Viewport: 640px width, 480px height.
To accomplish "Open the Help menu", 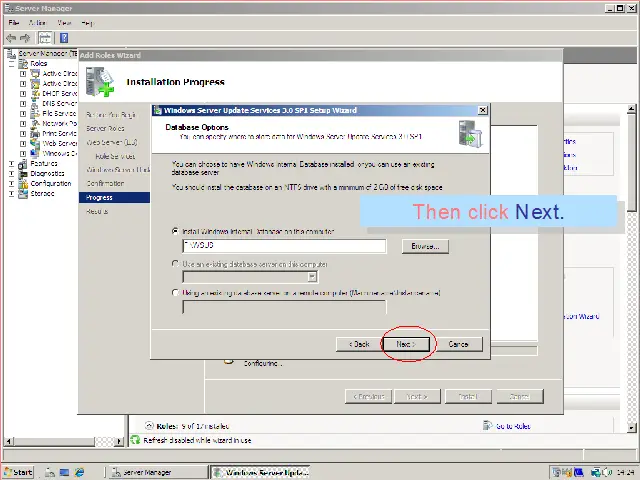I will click(87, 23).
